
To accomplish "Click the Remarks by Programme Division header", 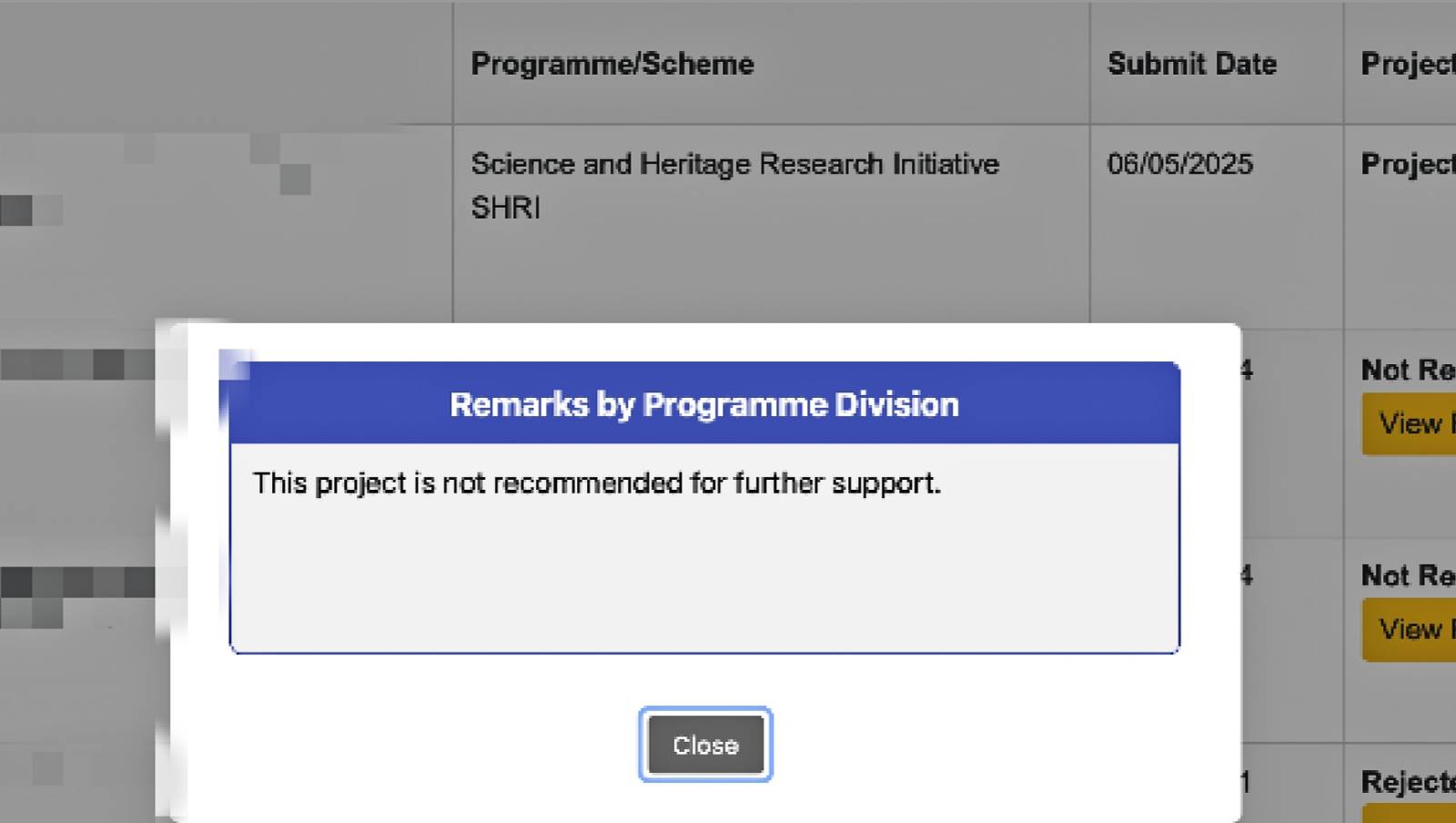I will [703, 404].
